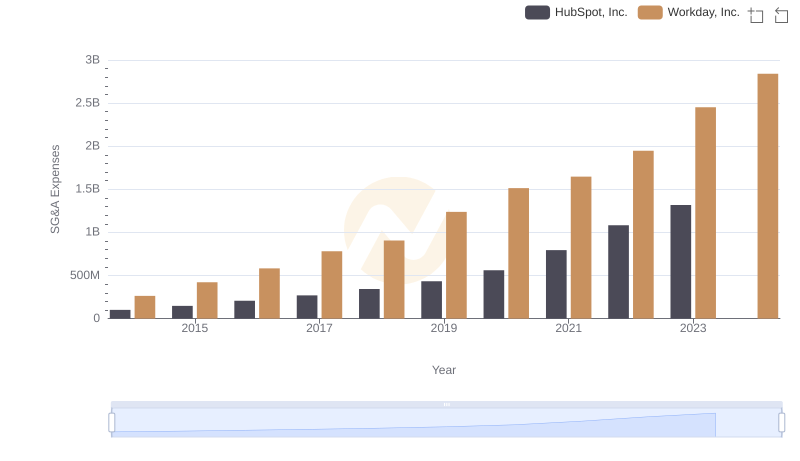Click the HubSpot bar left of 2021
Image resolution: width=800 pixels, height=461 pixels.
pos(556,285)
